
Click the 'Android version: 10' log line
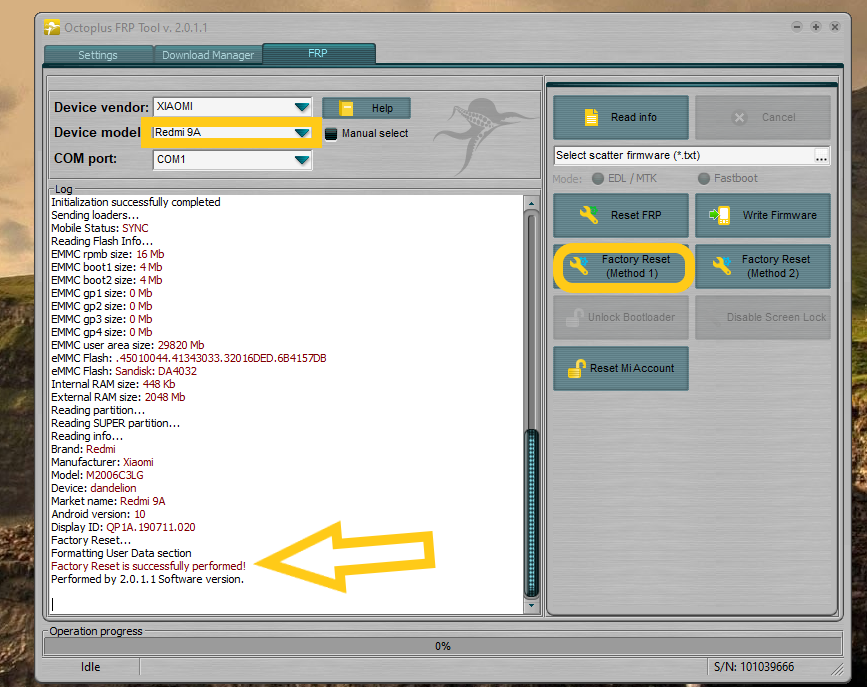click(98, 514)
